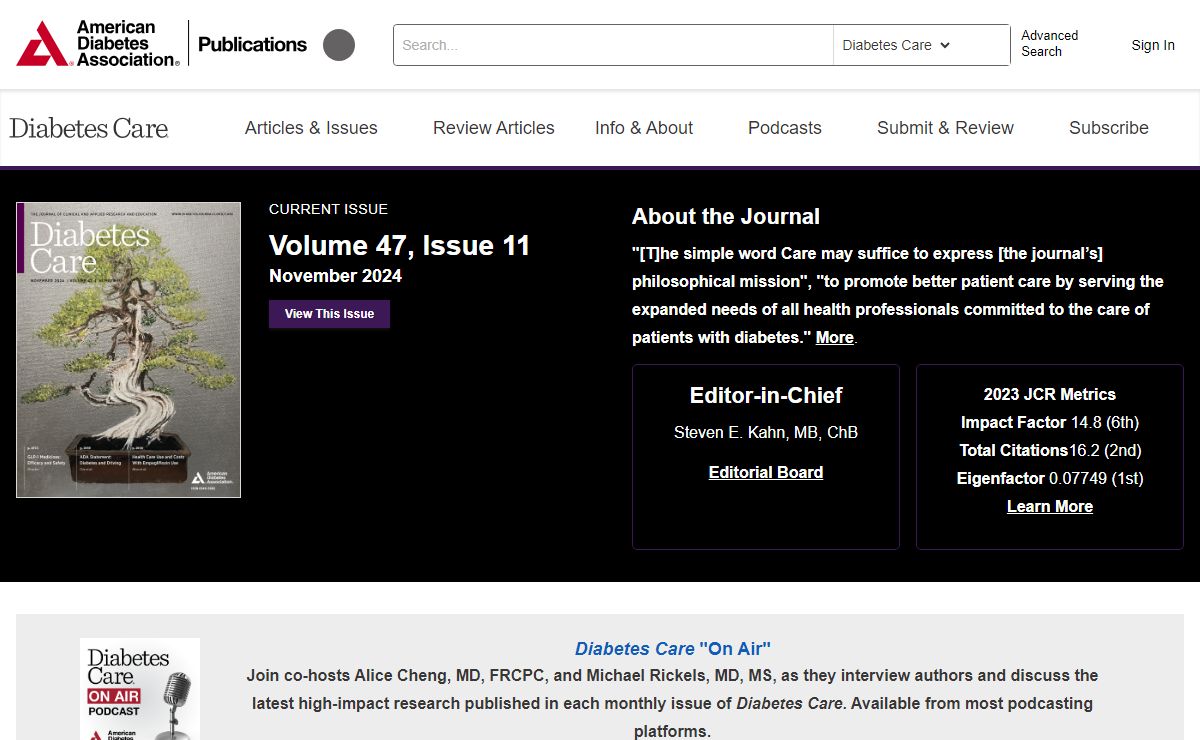Click the Steven E. Kahn editor name
1200x740 pixels.
click(766, 433)
